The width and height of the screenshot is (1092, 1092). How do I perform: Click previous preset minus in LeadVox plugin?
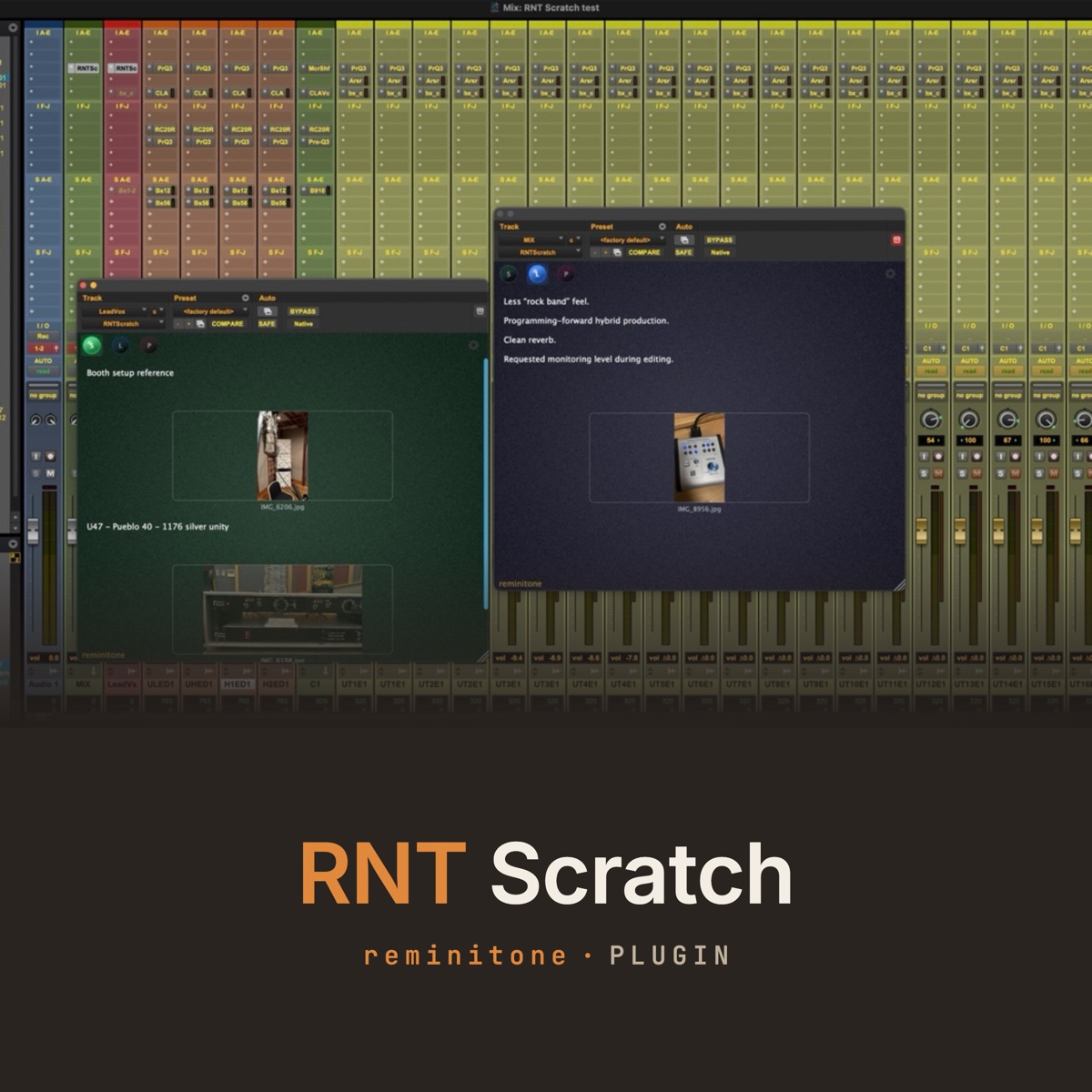[177, 324]
